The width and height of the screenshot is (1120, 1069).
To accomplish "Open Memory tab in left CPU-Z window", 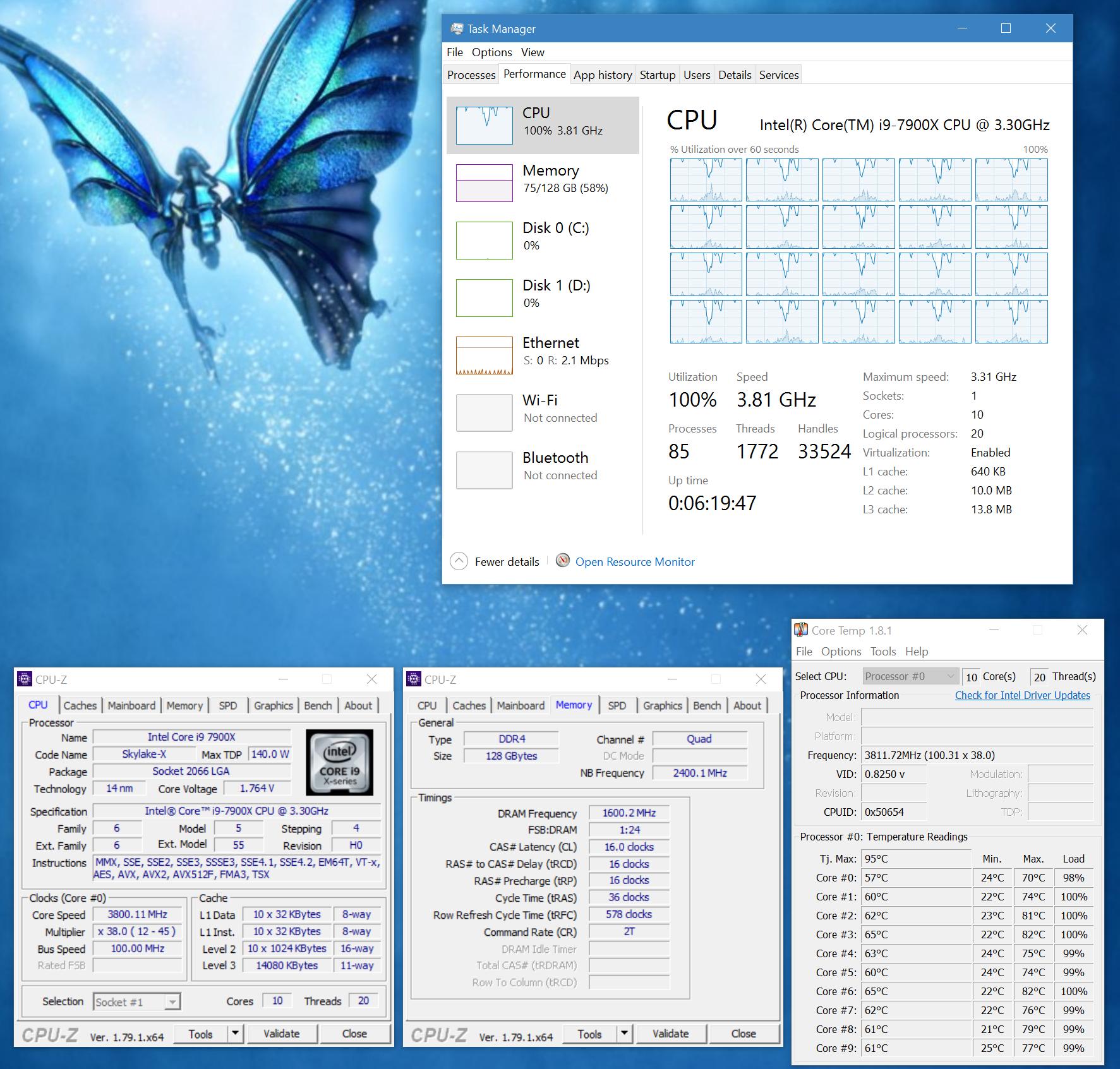I will (184, 705).
